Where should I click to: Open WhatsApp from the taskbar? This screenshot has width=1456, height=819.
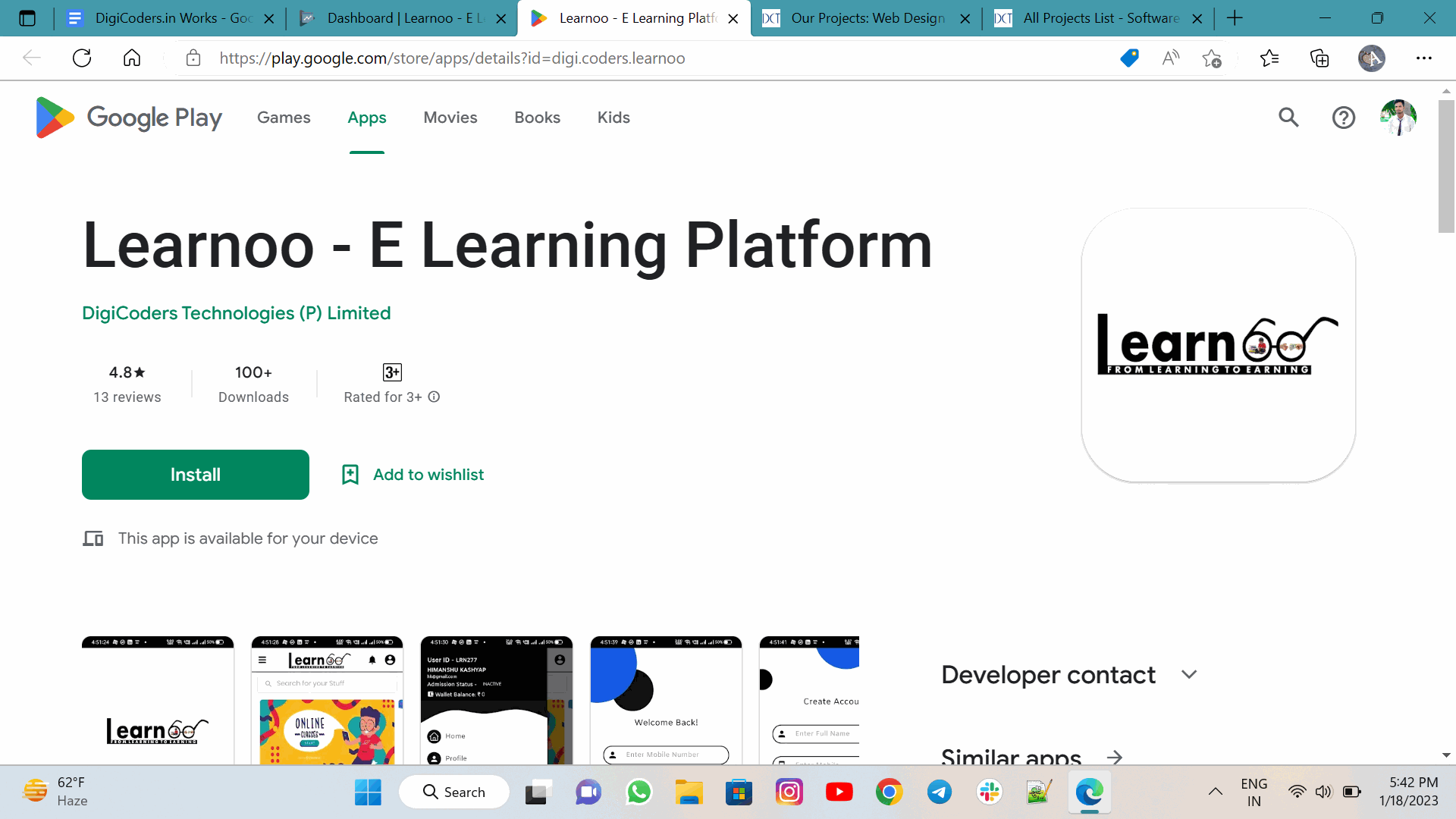639,792
